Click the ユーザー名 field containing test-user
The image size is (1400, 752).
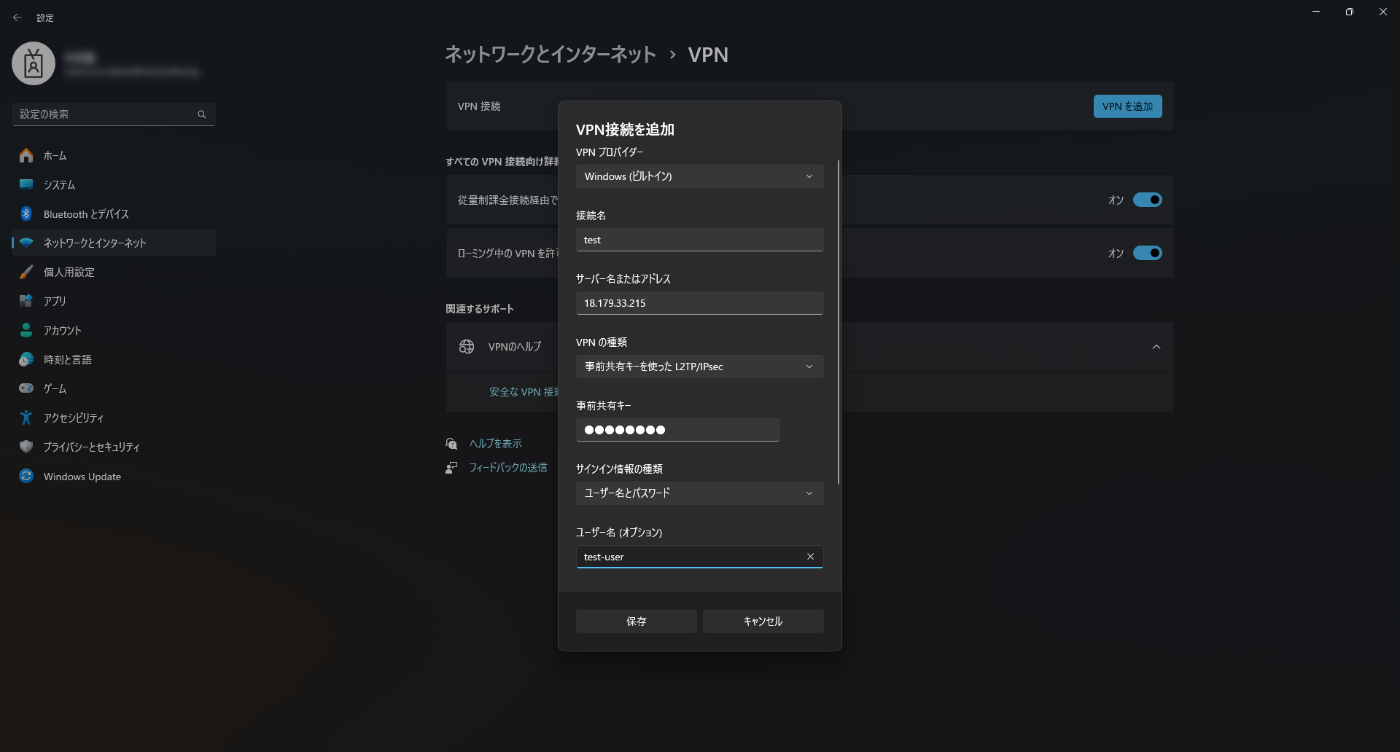click(x=700, y=557)
